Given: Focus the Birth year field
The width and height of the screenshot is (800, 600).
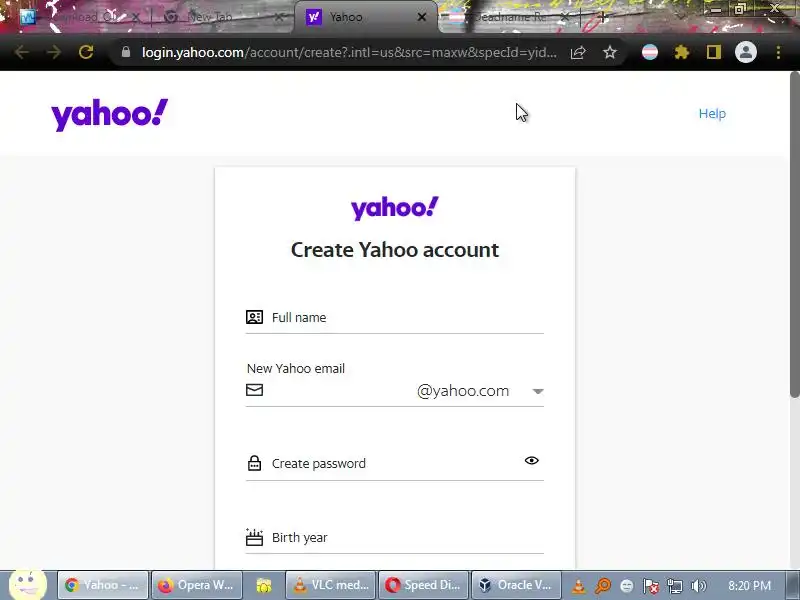Looking at the screenshot, I should pos(394,538).
